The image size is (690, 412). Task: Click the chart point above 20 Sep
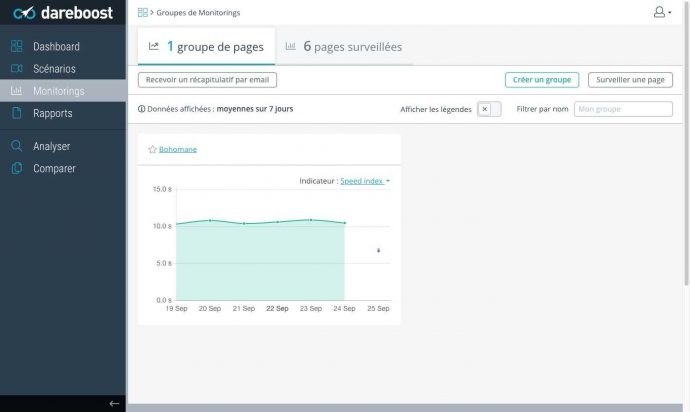tap(210, 220)
